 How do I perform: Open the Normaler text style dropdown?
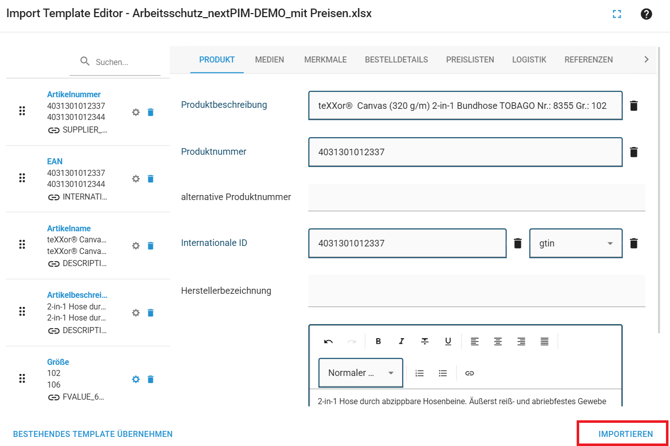360,373
